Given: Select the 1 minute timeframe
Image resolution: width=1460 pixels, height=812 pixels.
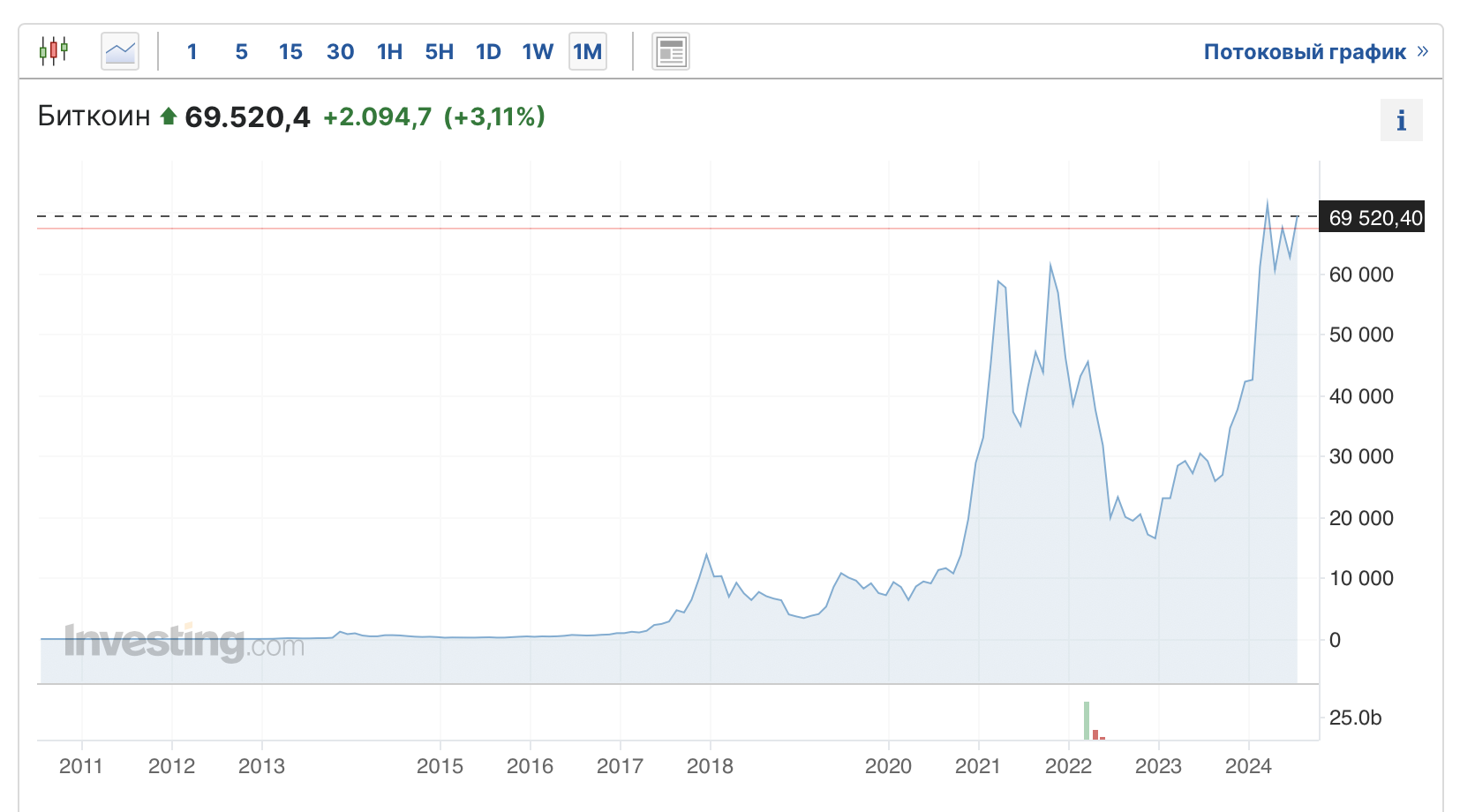Looking at the screenshot, I should (192, 52).
